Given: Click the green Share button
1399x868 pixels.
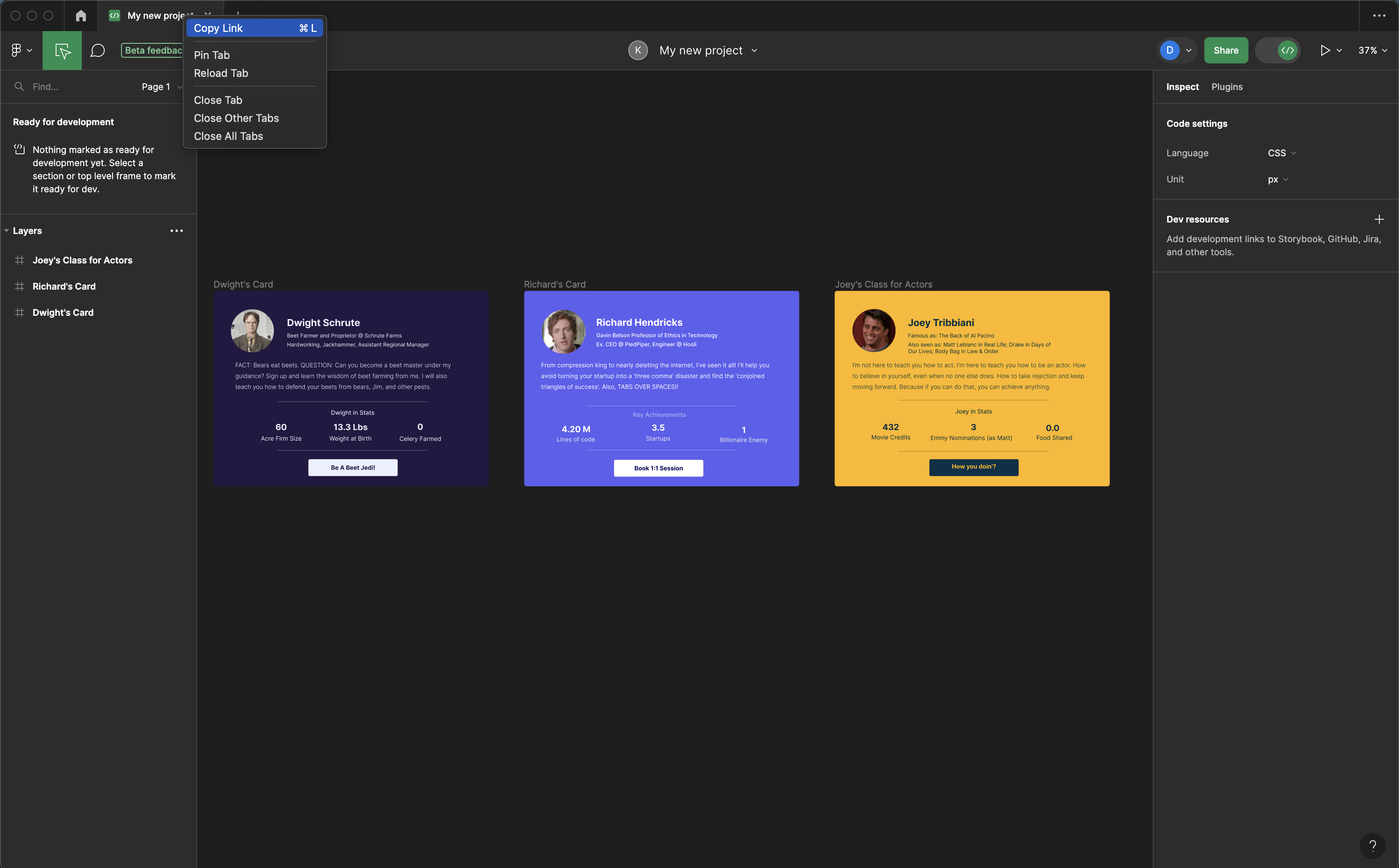Looking at the screenshot, I should click(1226, 51).
